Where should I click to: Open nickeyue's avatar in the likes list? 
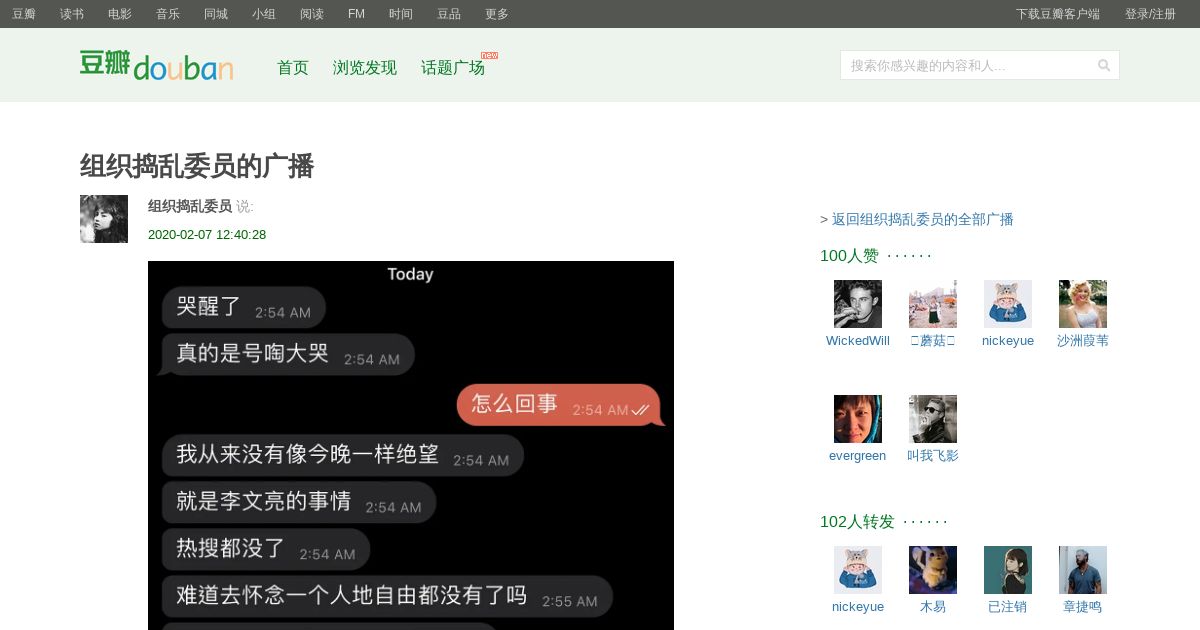(1008, 304)
